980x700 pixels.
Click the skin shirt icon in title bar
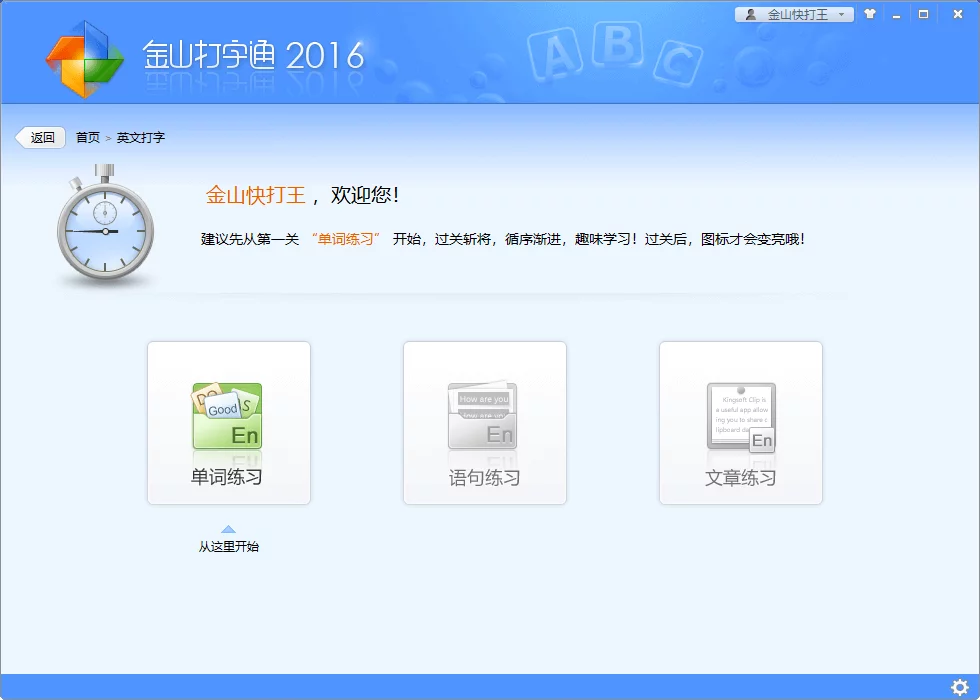[x=870, y=14]
